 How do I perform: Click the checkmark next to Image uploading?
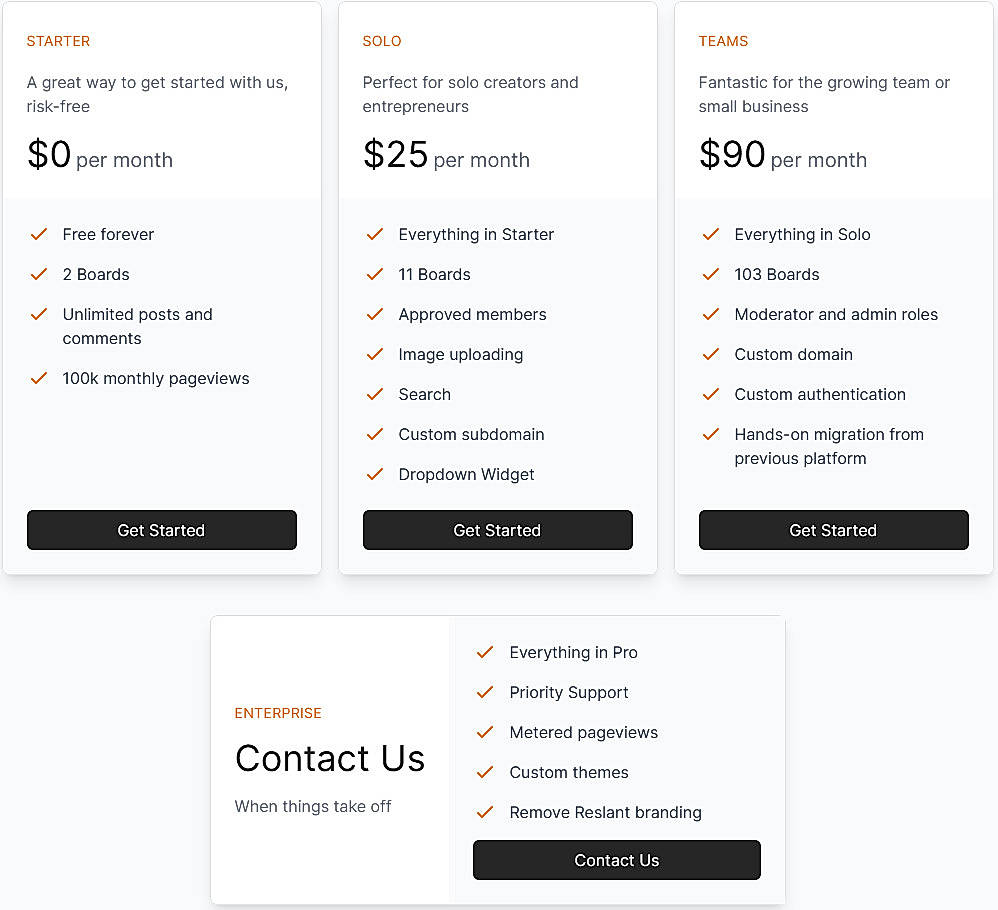point(375,354)
